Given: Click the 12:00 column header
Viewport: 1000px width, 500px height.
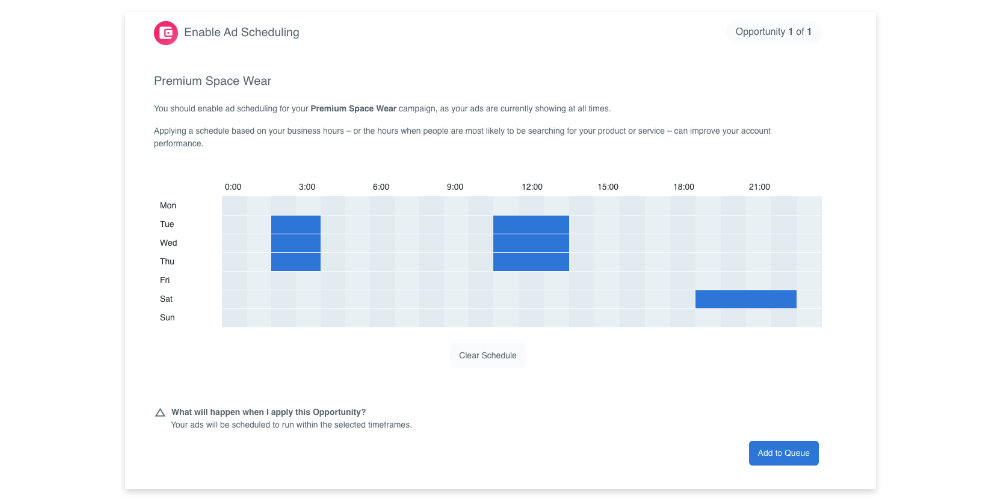Looking at the screenshot, I should pyautogui.click(x=532, y=187).
